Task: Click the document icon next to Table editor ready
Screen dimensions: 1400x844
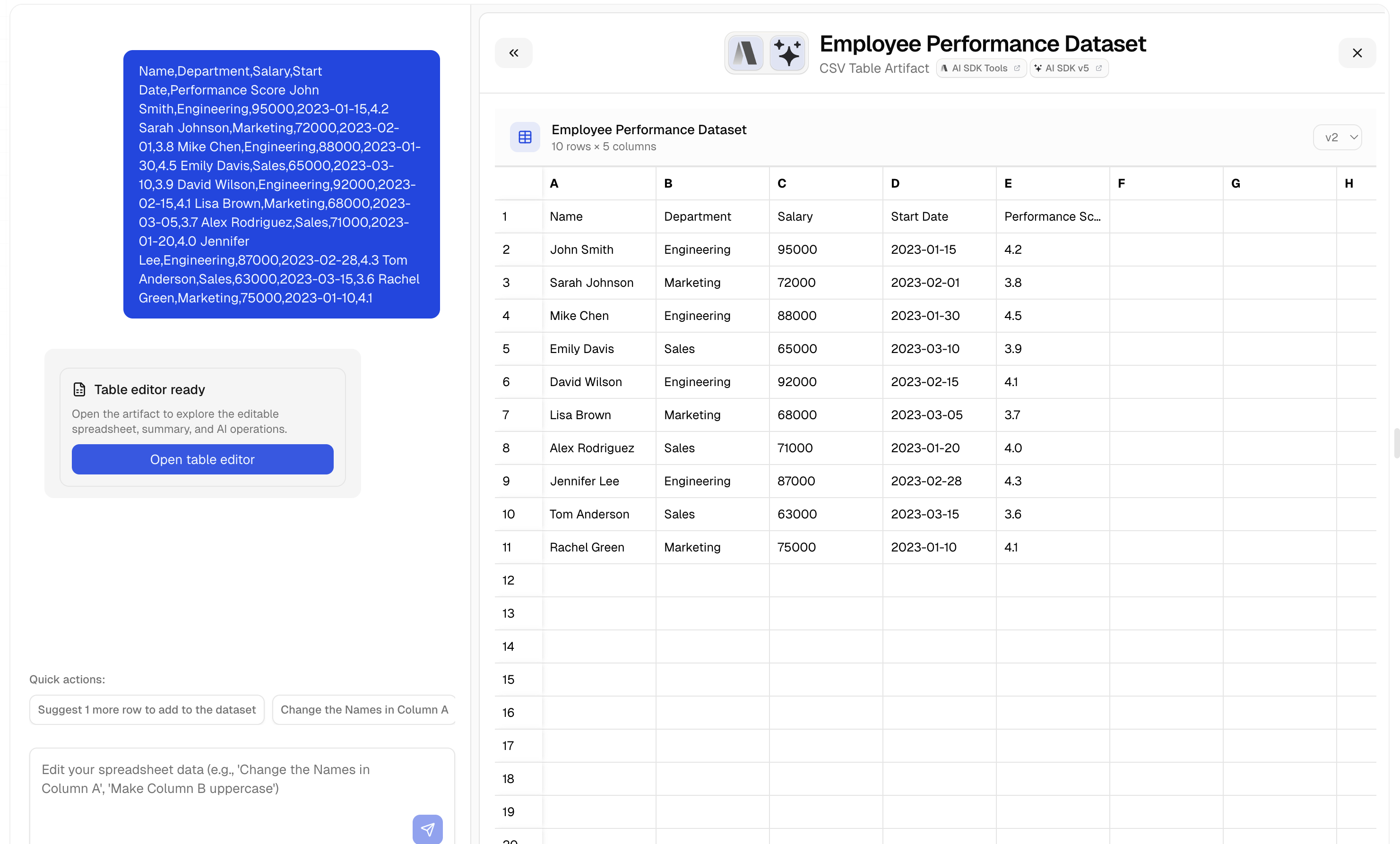Action: pos(79,389)
